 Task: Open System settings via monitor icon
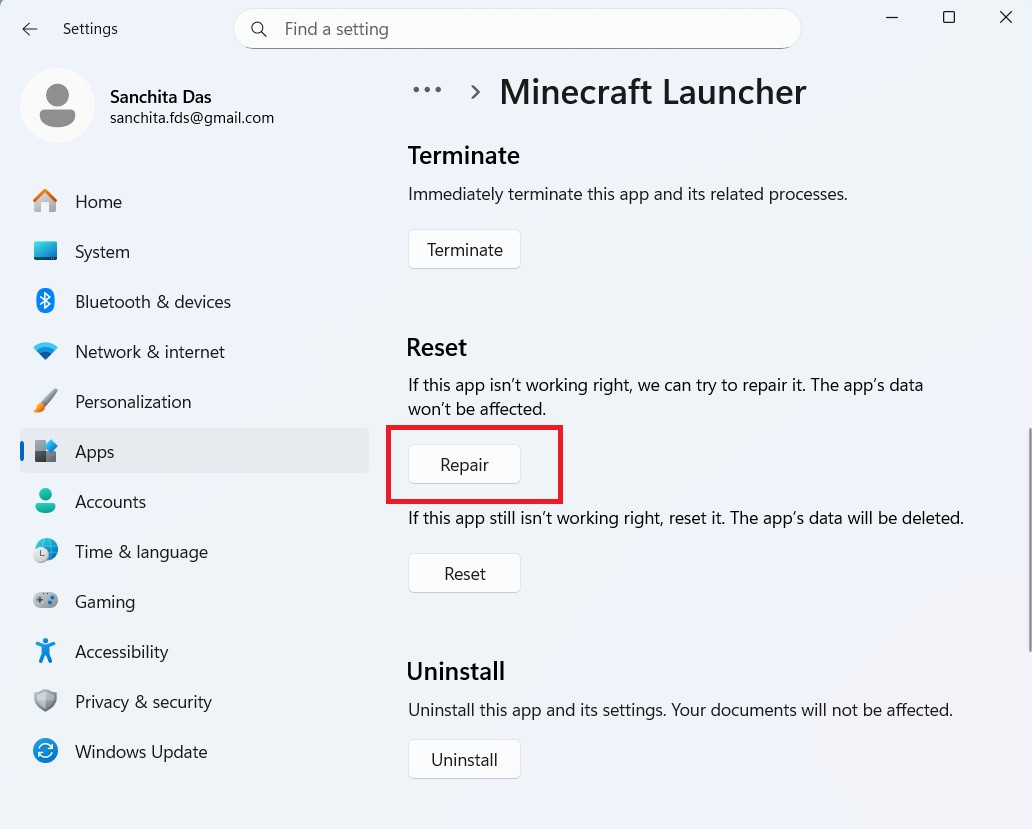click(x=45, y=251)
